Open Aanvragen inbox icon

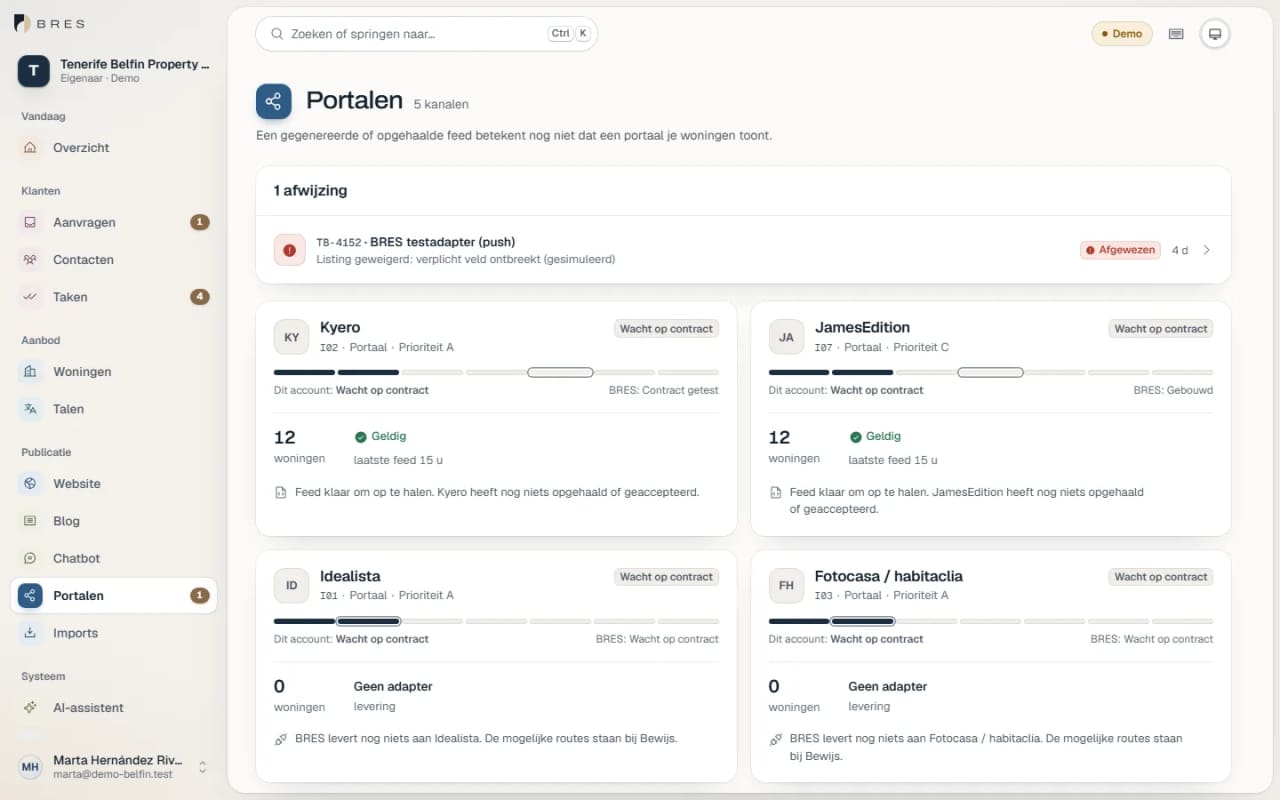[30, 223]
